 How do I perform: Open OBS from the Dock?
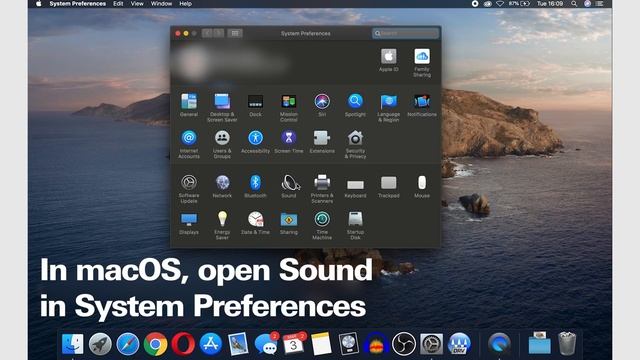pos(404,344)
